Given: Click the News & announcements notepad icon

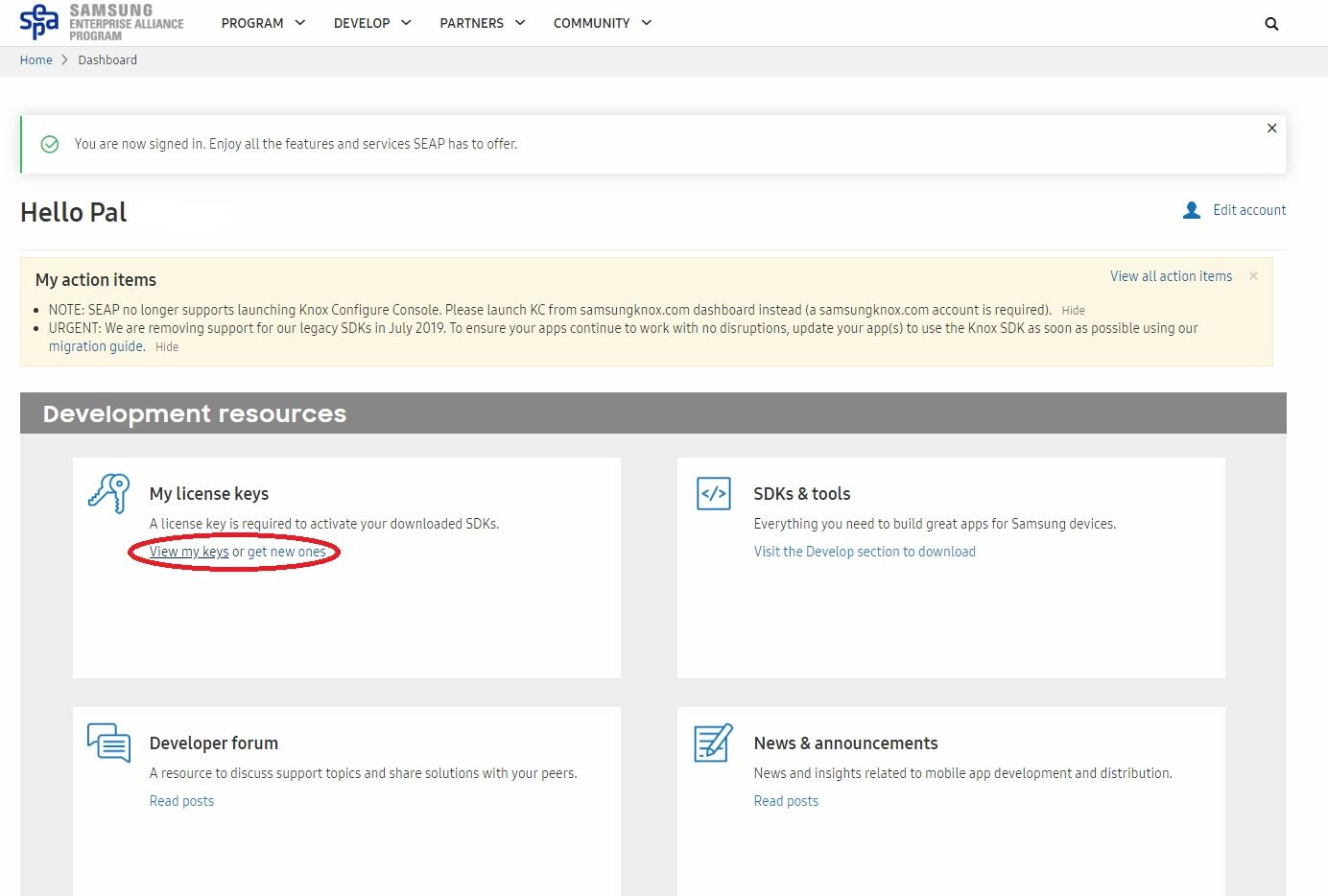Looking at the screenshot, I should coord(713,743).
